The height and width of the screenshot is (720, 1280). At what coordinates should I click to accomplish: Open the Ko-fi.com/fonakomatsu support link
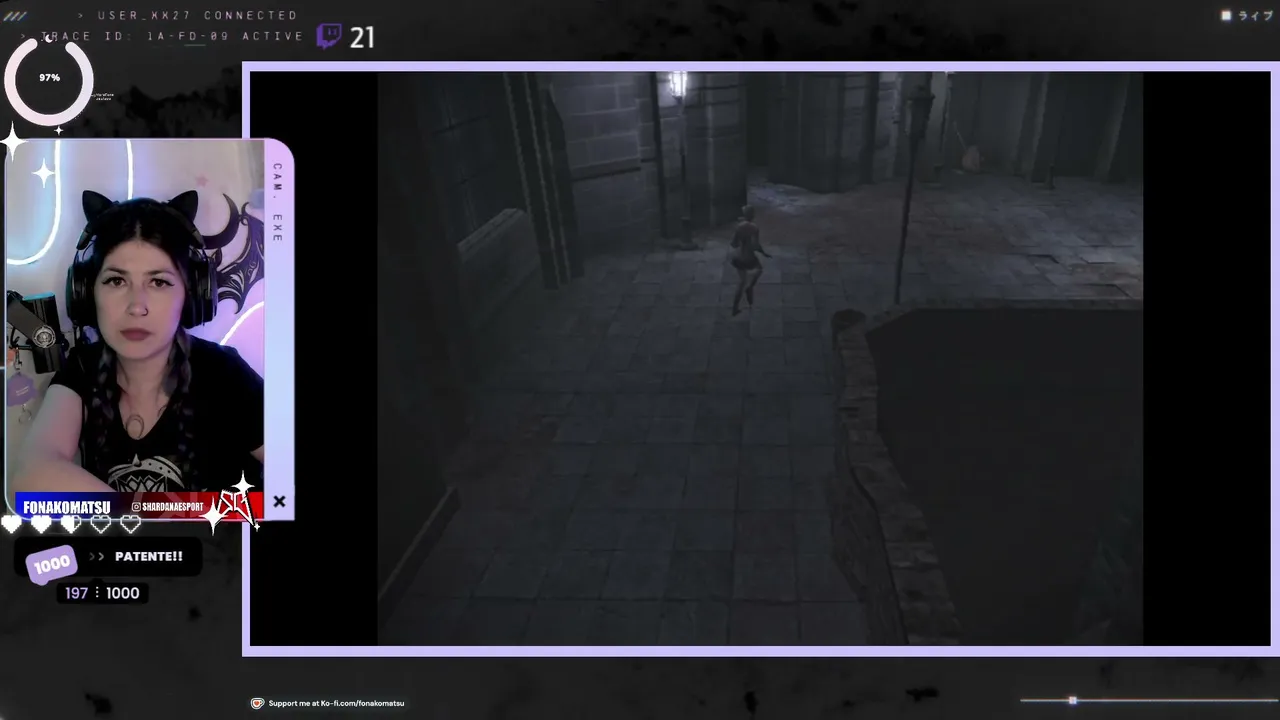[x=337, y=703]
